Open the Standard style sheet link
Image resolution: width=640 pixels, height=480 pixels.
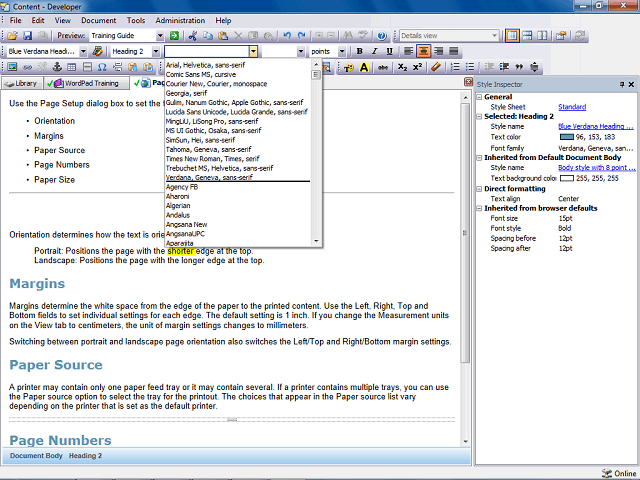572,107
